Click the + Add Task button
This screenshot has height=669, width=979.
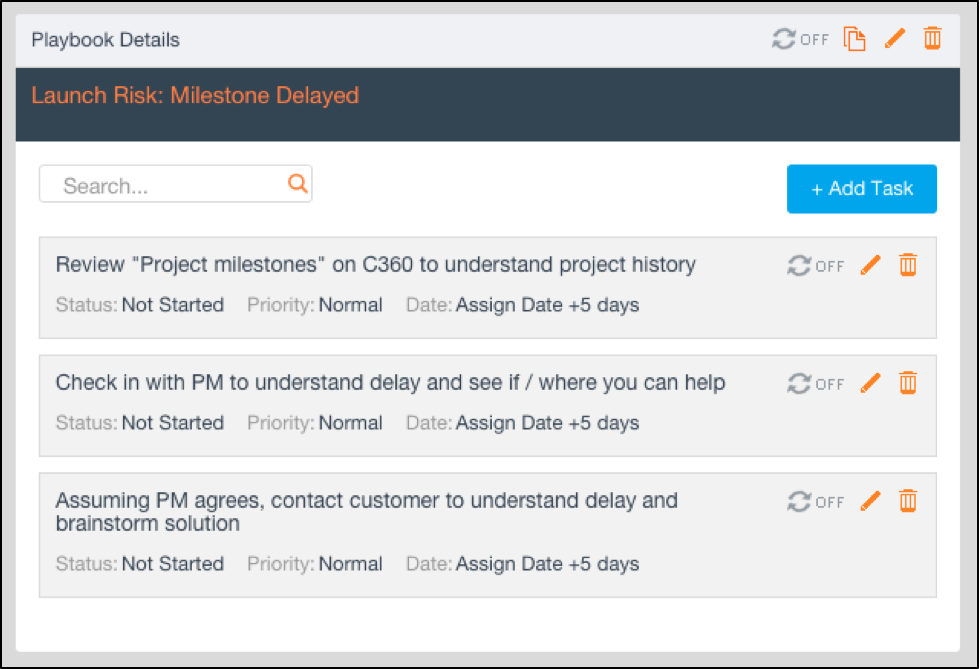[x=861, y=189]
